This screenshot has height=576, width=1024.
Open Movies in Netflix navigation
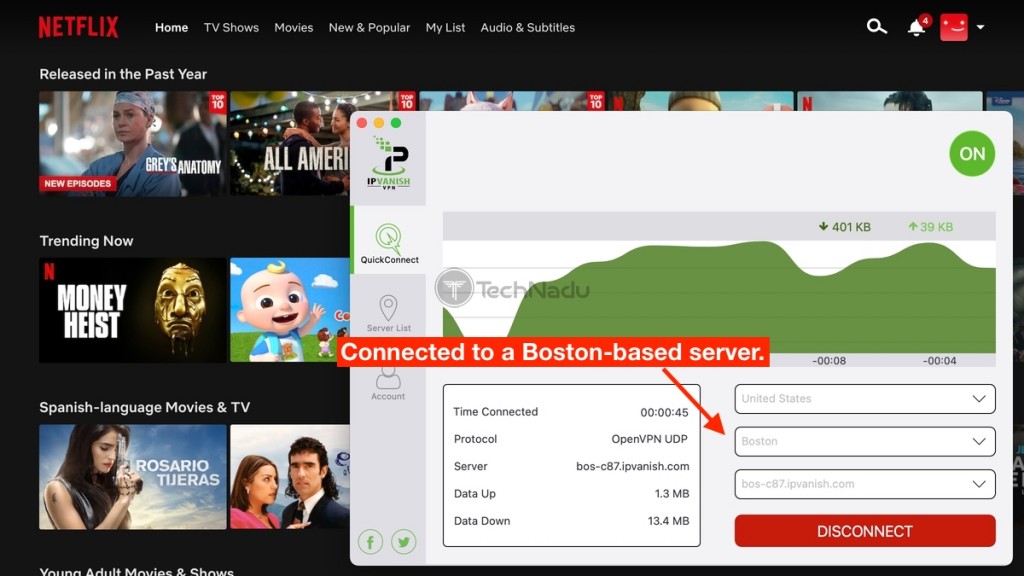294,27
